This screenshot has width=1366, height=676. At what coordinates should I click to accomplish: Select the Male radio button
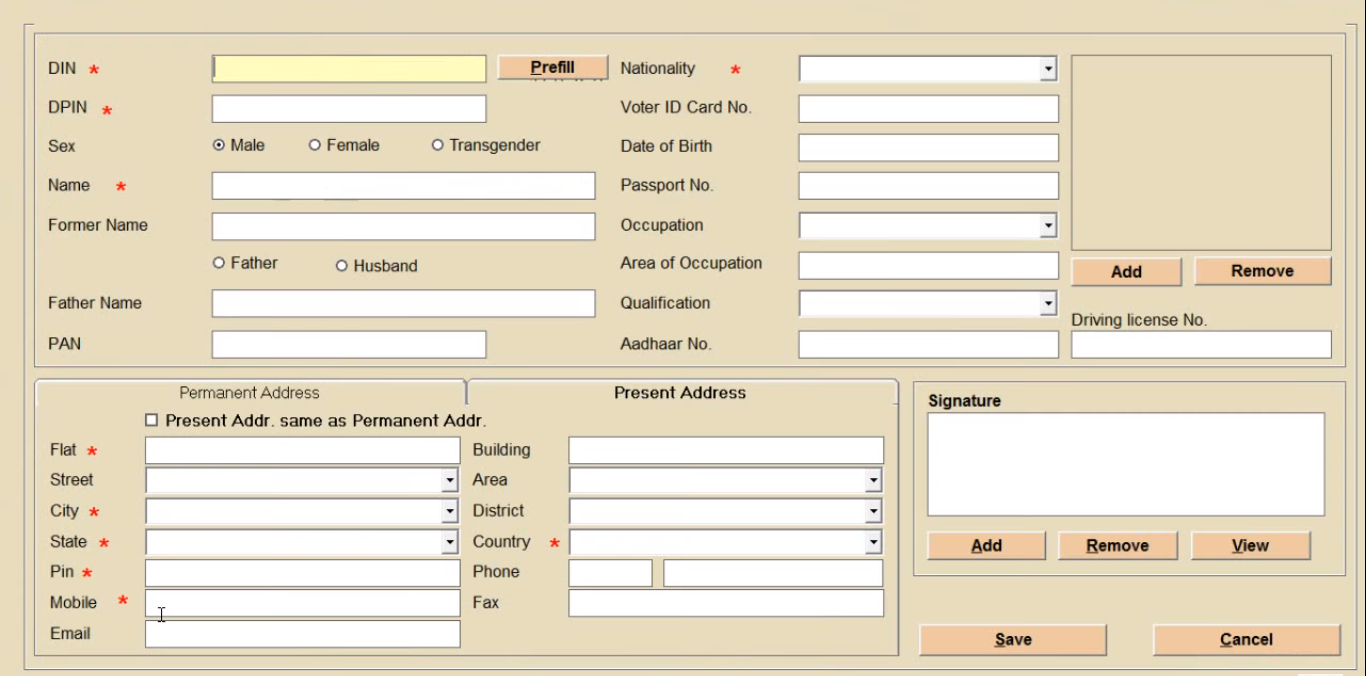point(219,145)
